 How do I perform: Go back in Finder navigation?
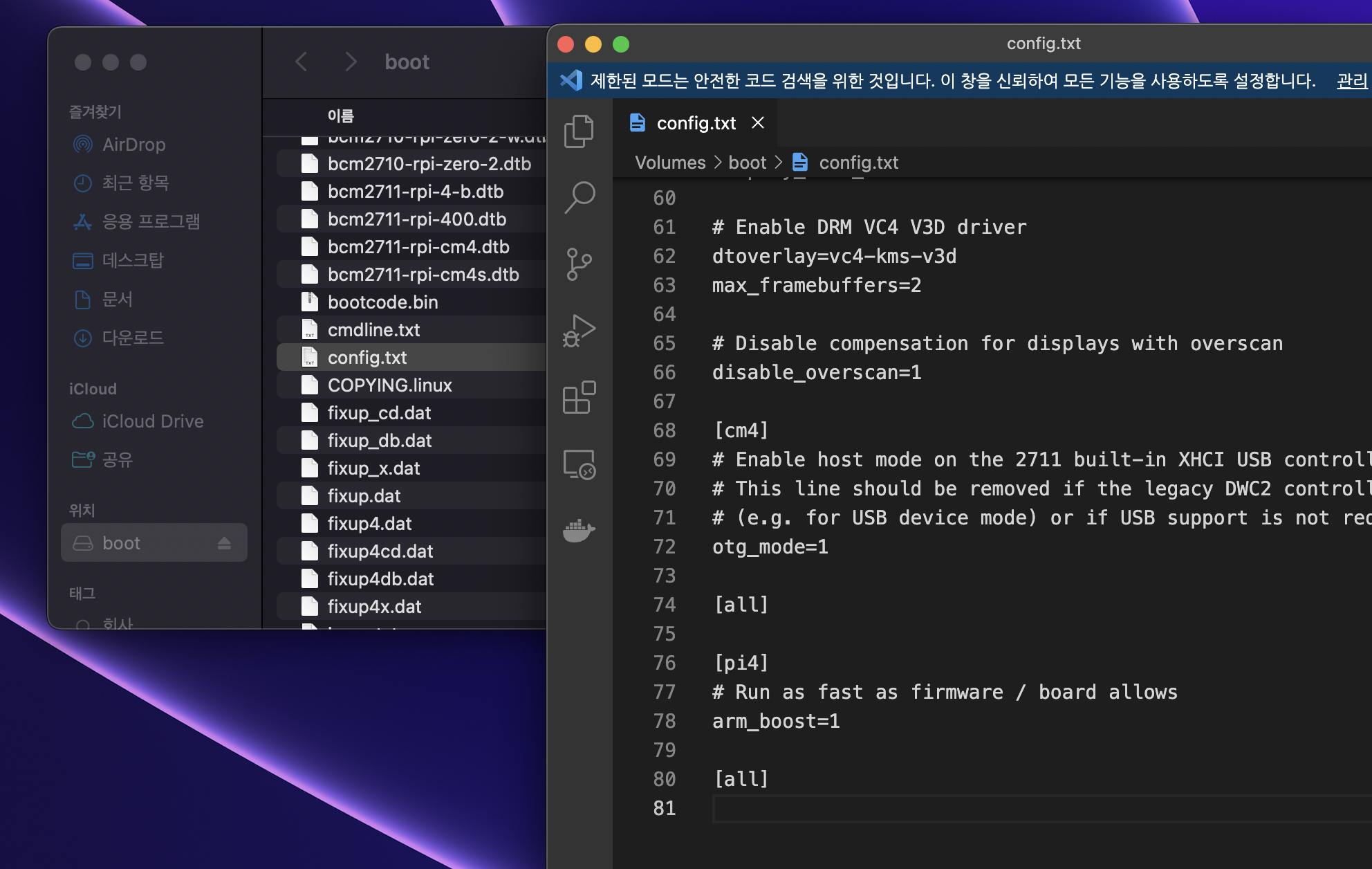pyautogui.click(x=302, y=62)
